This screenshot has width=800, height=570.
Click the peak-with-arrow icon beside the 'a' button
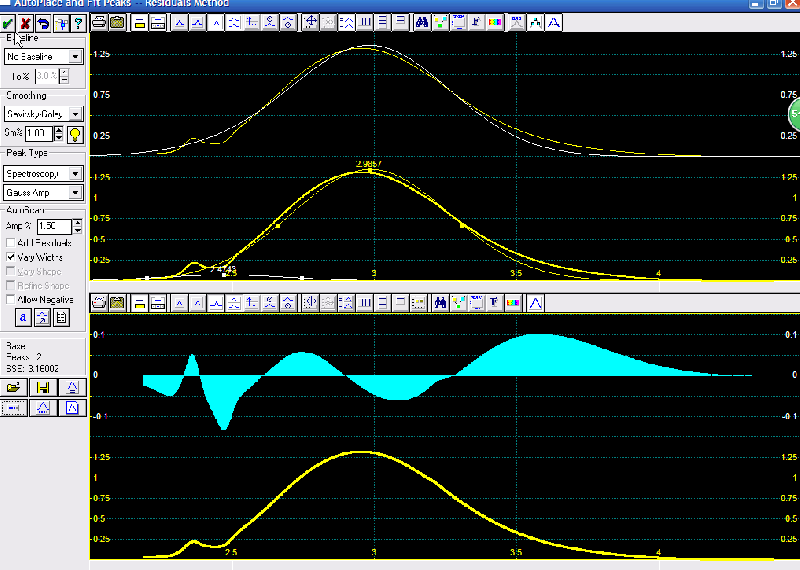pos(42,317)
